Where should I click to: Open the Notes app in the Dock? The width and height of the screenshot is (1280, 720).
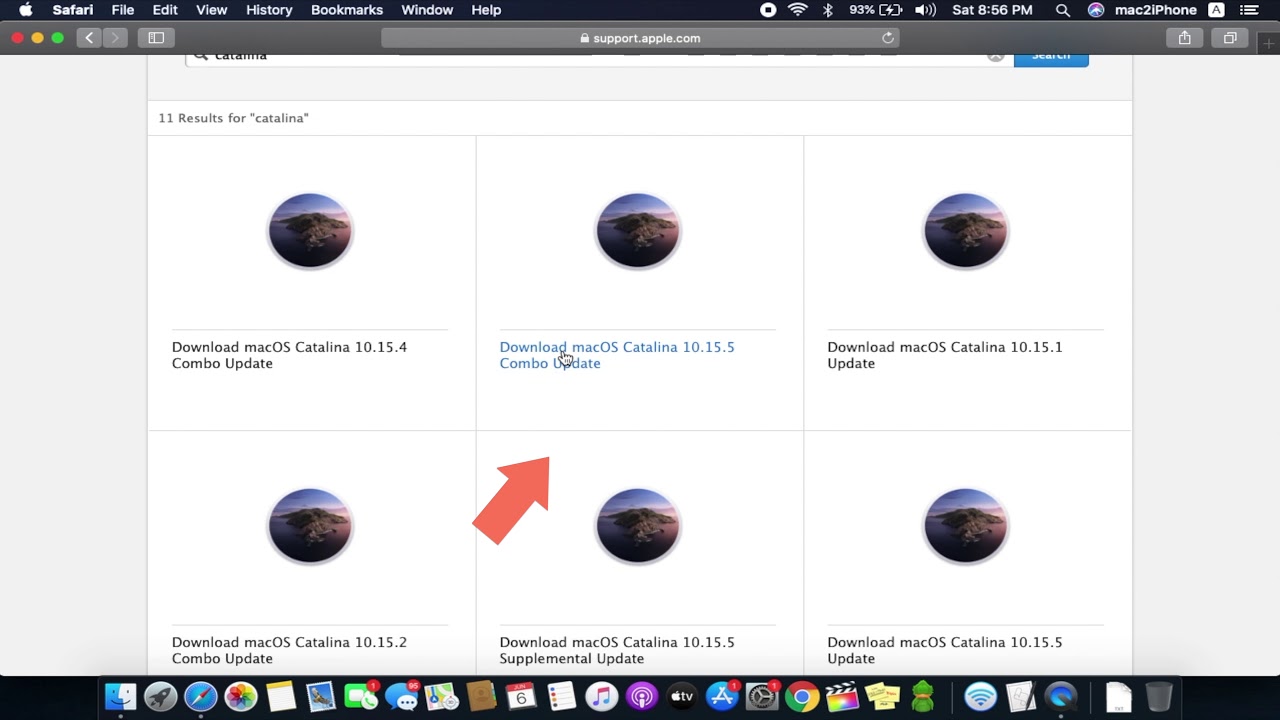(x=281, y=696)
